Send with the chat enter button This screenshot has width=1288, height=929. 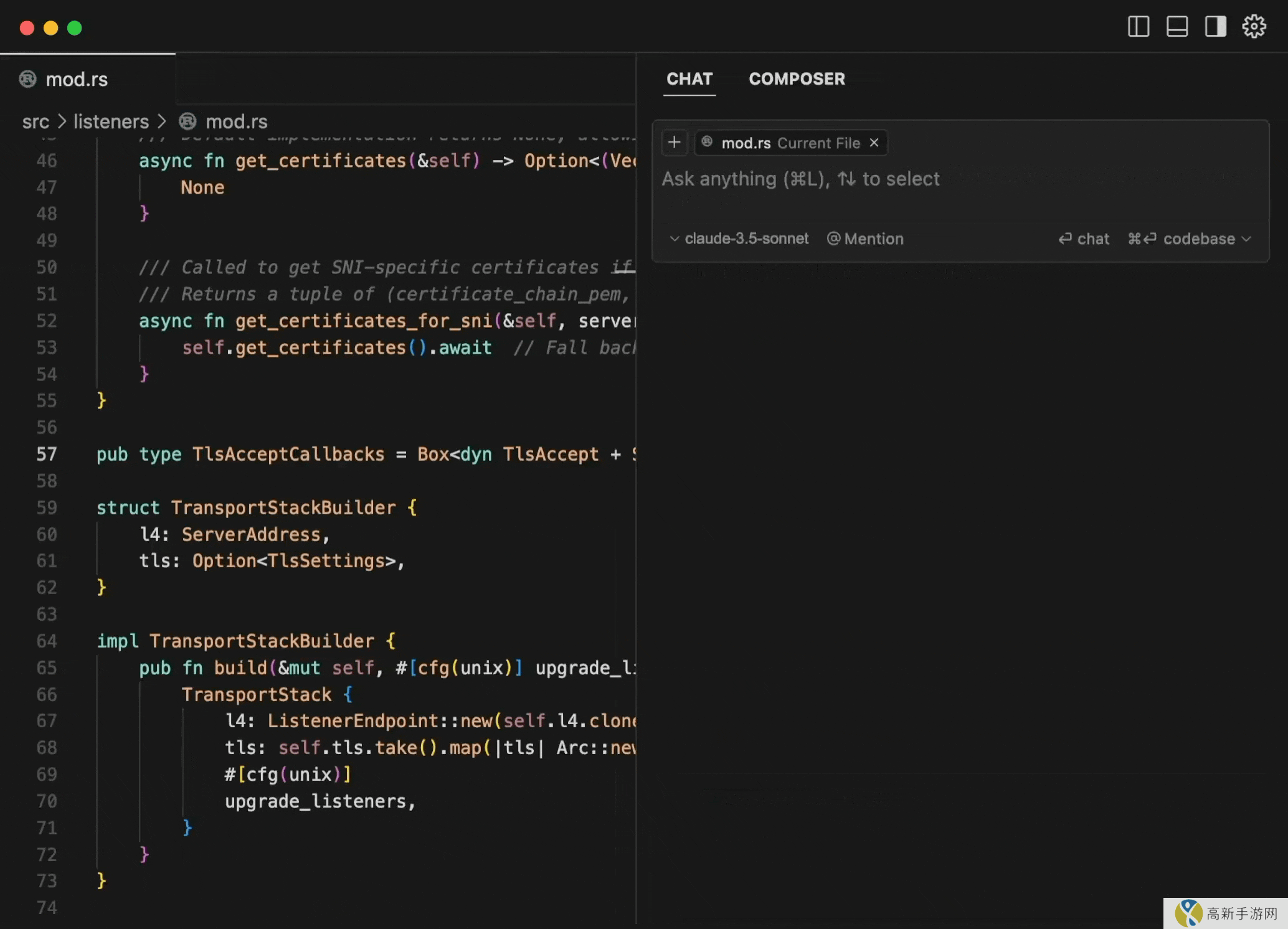click(1084, 239)
